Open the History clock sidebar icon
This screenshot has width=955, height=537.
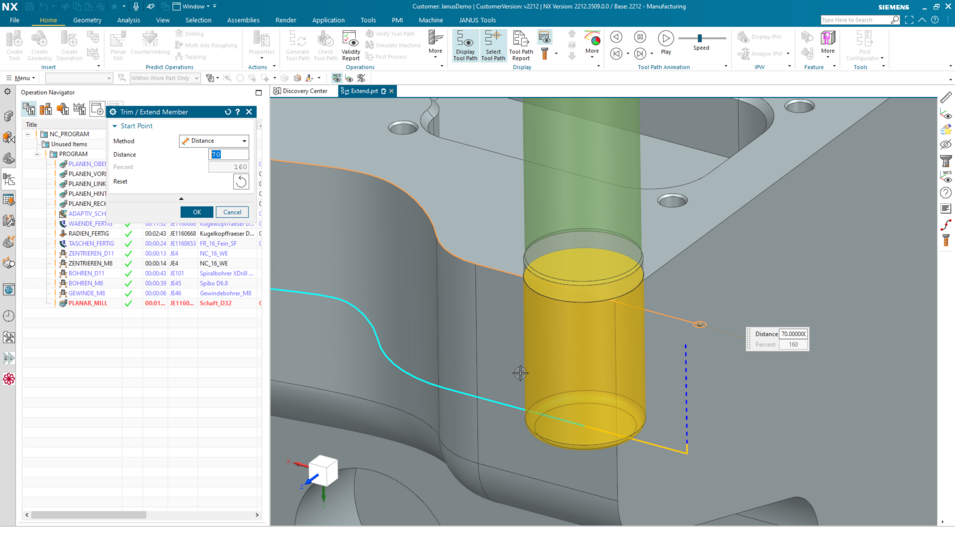click(9, 316)
